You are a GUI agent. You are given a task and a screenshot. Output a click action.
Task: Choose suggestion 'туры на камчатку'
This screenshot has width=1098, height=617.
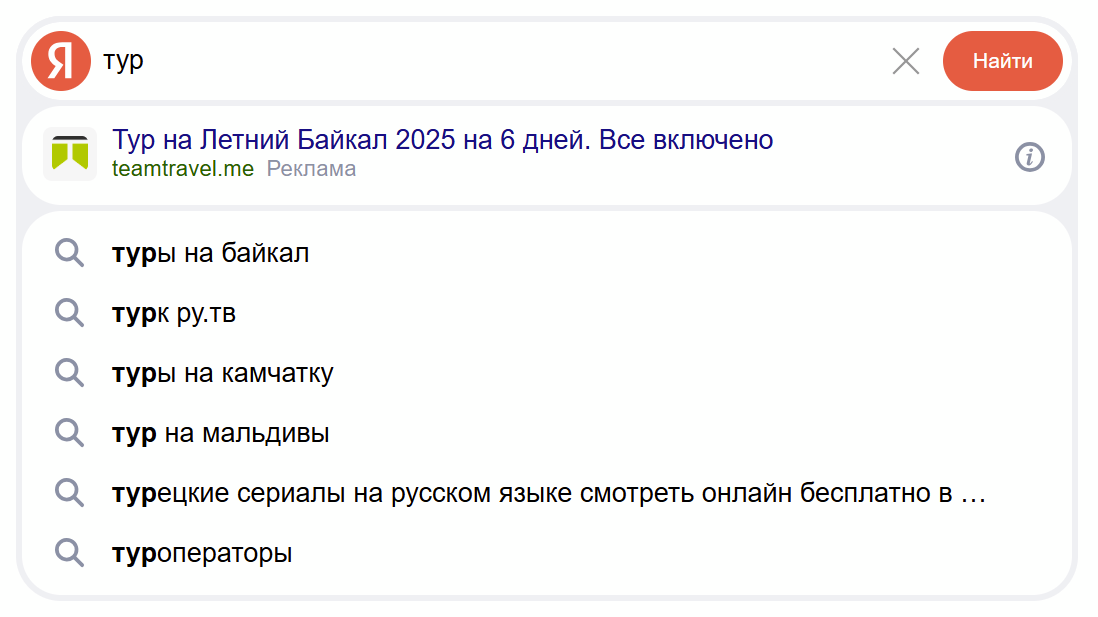tap(223, 374)
